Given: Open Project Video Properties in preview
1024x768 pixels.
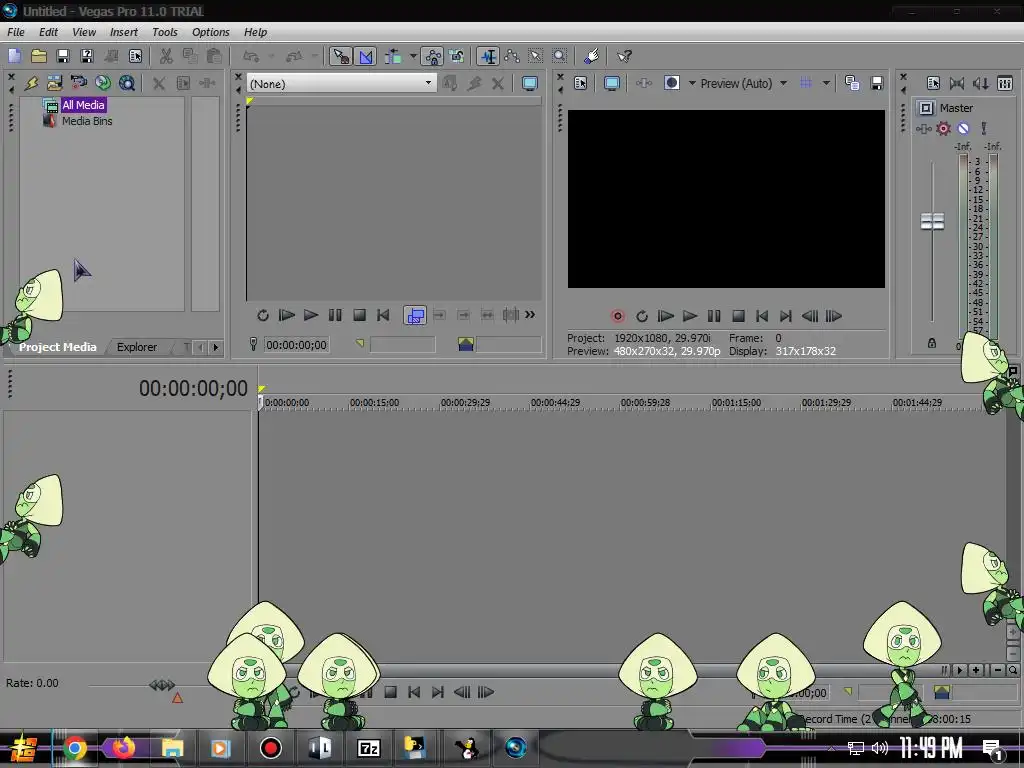Looking at the screenshot, I should tap(580, 83).
